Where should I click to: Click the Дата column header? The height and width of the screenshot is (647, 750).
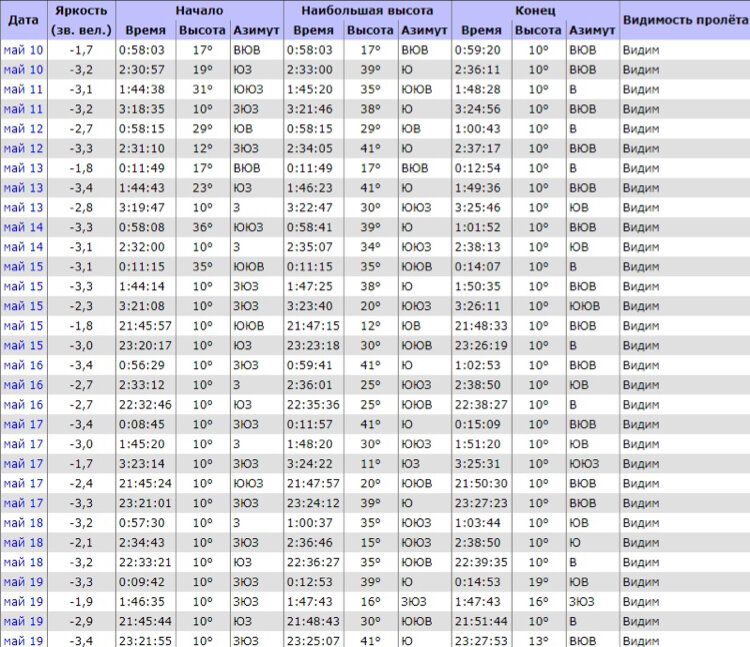23,20
